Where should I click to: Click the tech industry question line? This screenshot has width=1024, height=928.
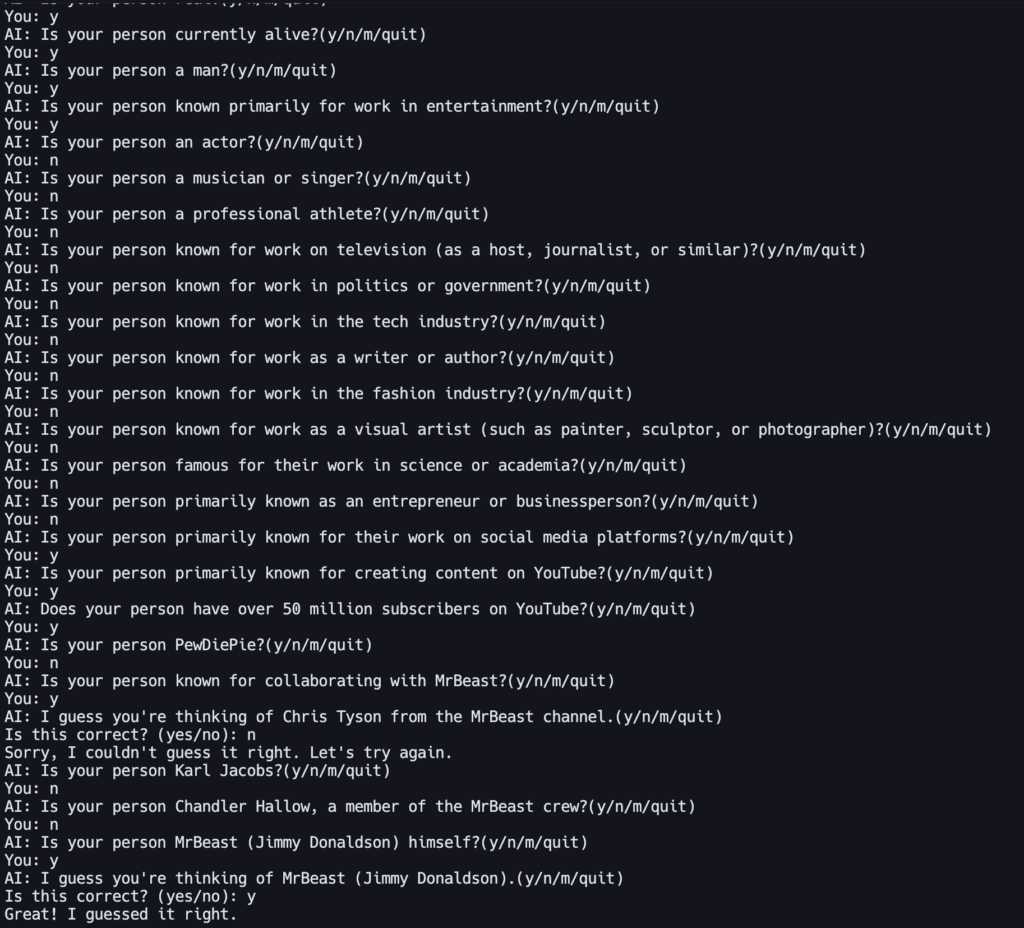(305, 322)
